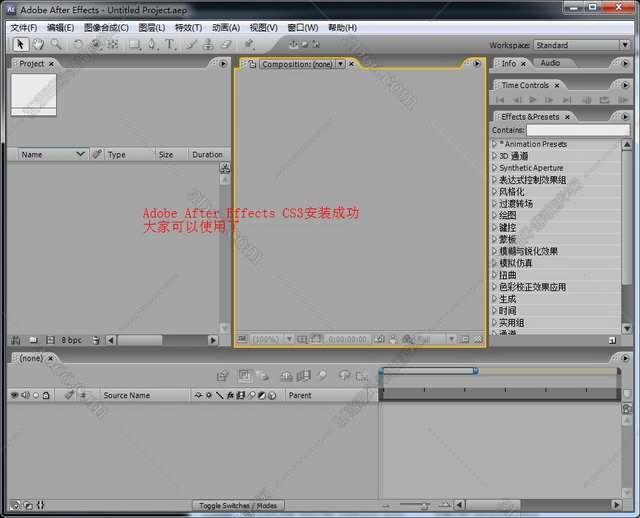Click the Effects panel new preset icon
Viewport: 640px width, 518px height.
click(612, 340)
